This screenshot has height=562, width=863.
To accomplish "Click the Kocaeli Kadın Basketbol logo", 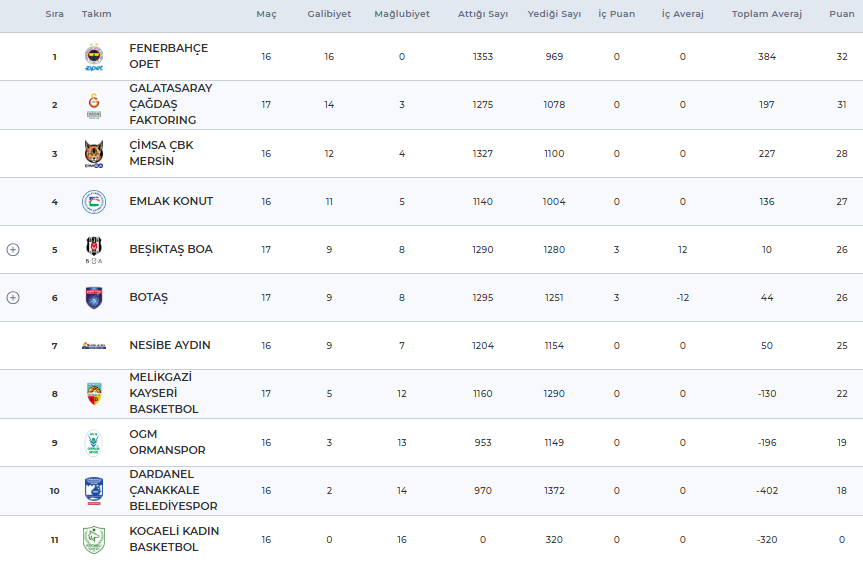I will (x=94, y=540).
